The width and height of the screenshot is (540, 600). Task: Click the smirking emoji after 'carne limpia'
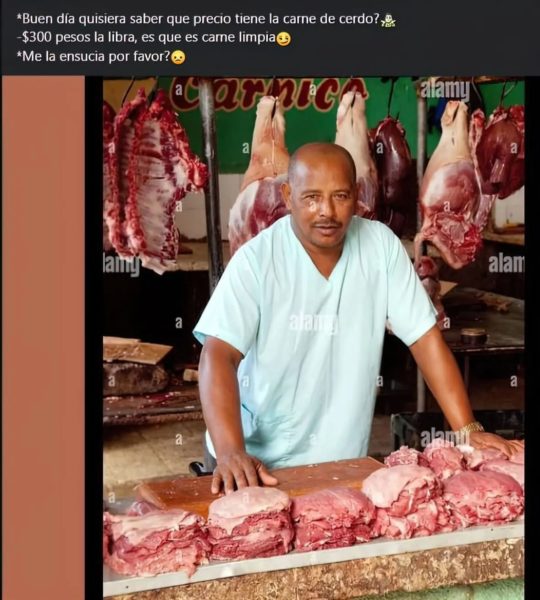click(x=283, y=39)
